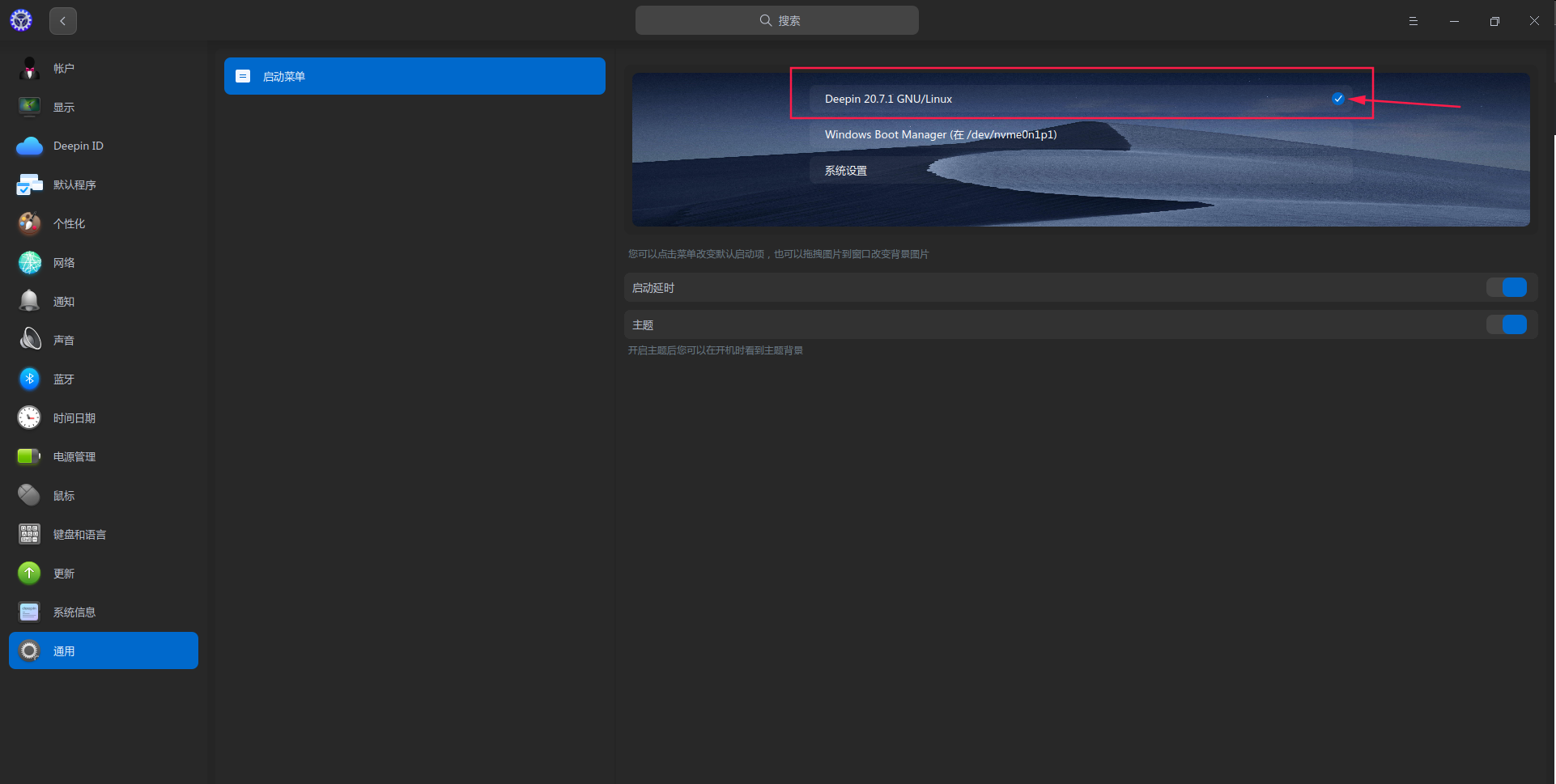The height and width of the screenshot is (784, 1556).
Task: Click the back arrow button
Action: pos(62,20)
